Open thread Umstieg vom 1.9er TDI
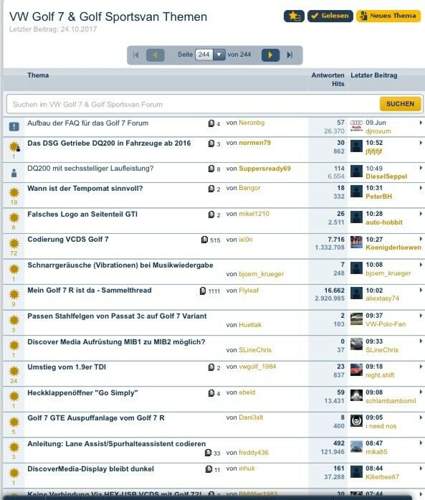This screenshot has height=500, width=425. [x=67, y=367]
